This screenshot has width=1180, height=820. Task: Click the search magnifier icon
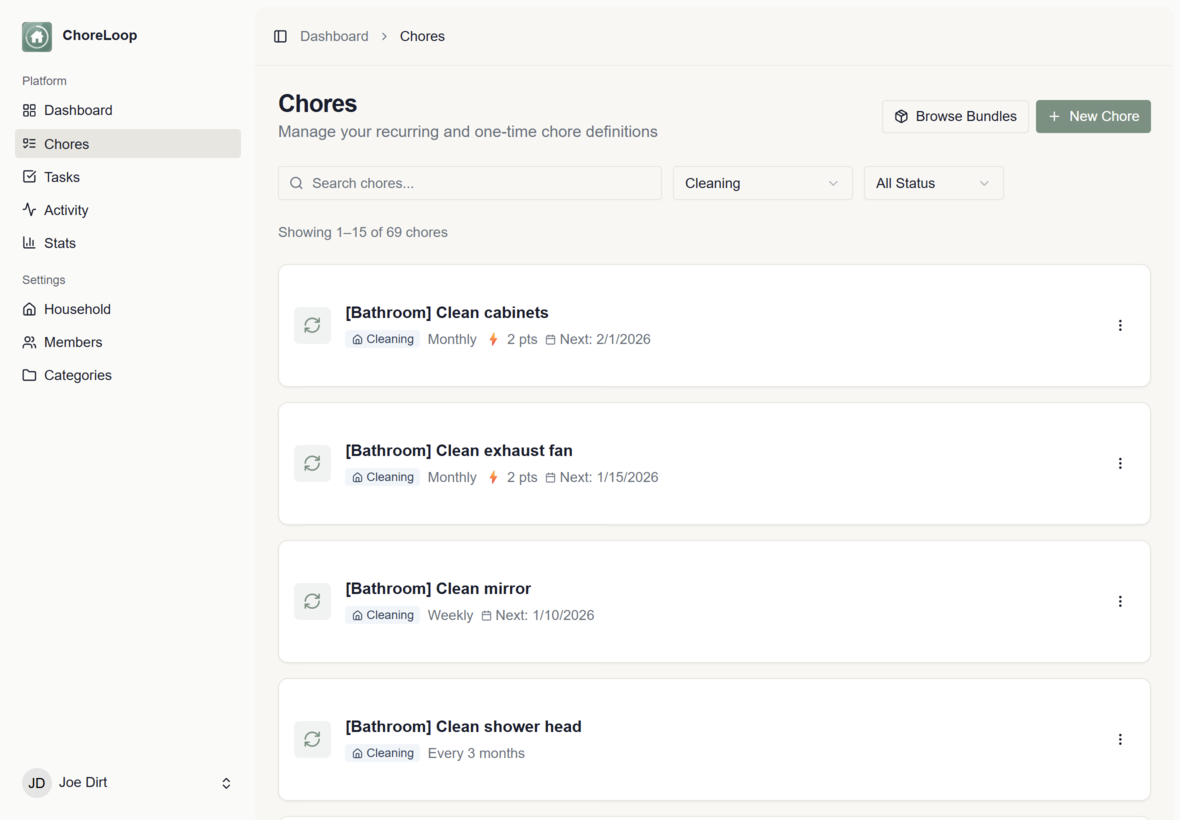click(x=297, y=184)
